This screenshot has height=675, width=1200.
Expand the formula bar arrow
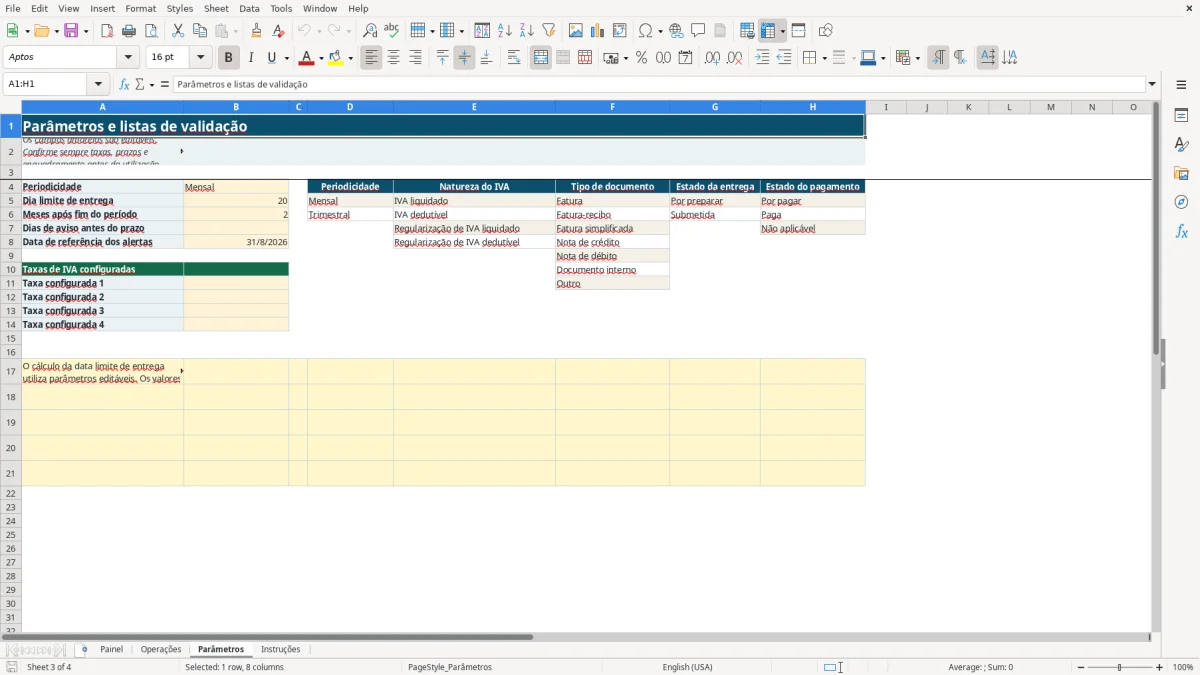tap(1152, 84)
